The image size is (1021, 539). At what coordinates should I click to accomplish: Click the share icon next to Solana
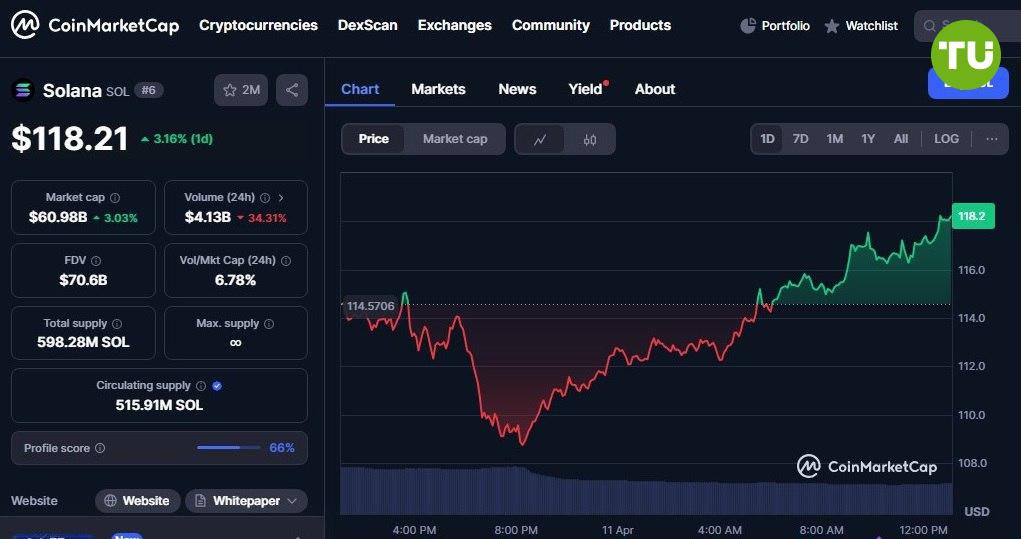tap(292, 90)
